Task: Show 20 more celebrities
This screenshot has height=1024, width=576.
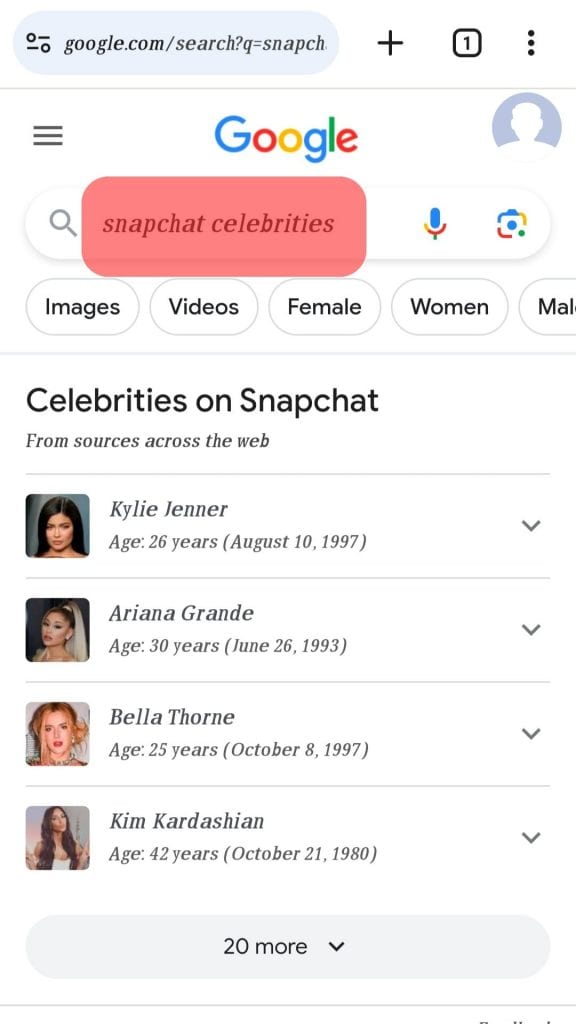Action: [286, 946]
